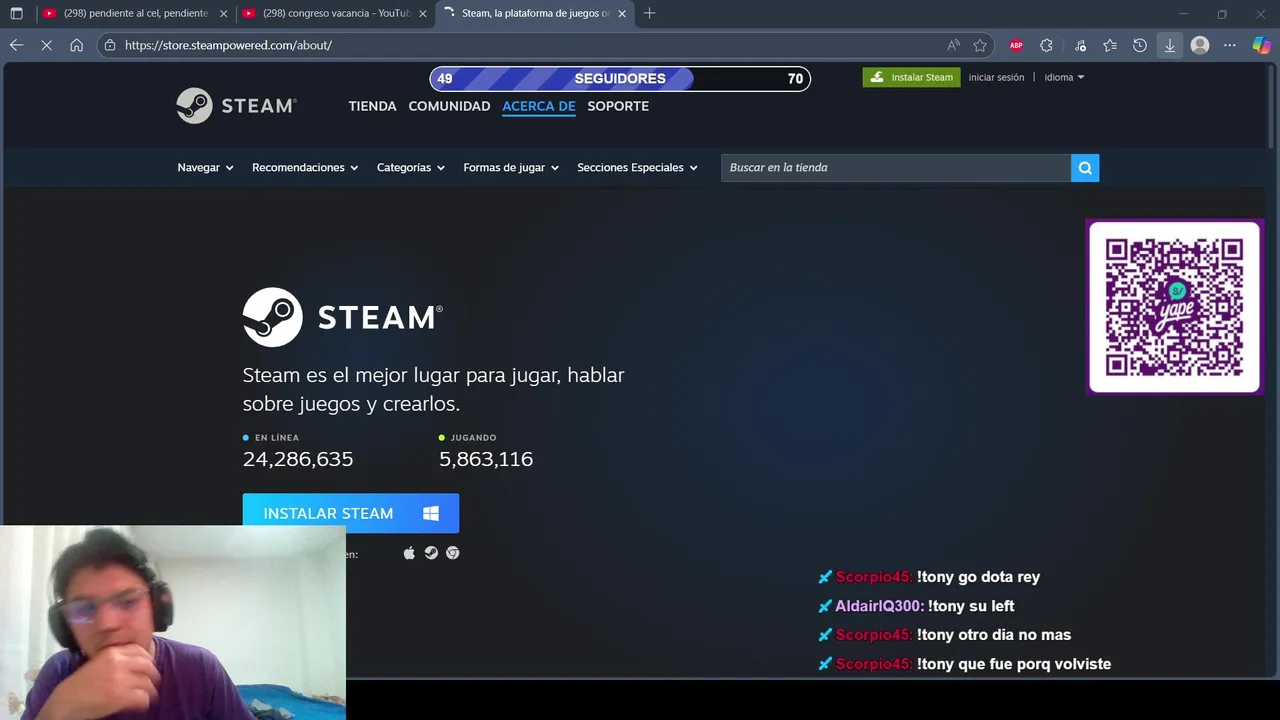Add page to favorites with star icon
This screenshot has height=720, width=1280.
(980, 45)
